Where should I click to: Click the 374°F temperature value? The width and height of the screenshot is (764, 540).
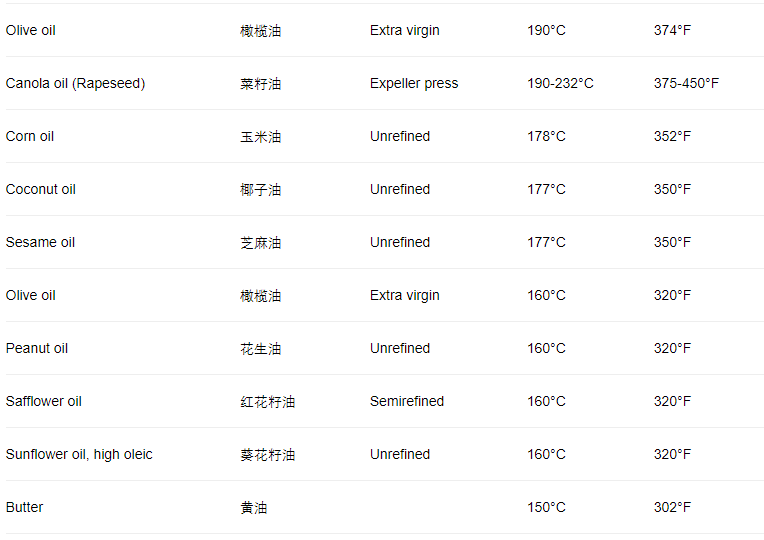coord(672,30)
